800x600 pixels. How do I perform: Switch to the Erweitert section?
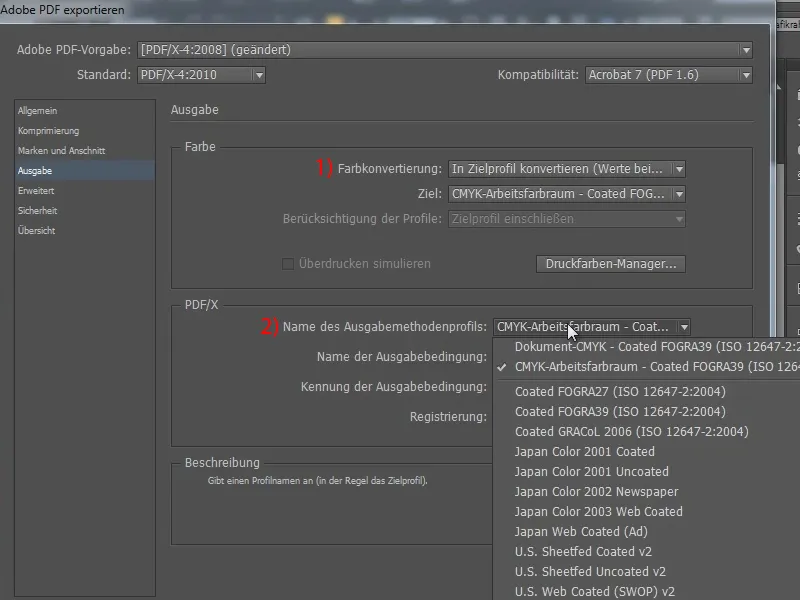click(84, 190)
